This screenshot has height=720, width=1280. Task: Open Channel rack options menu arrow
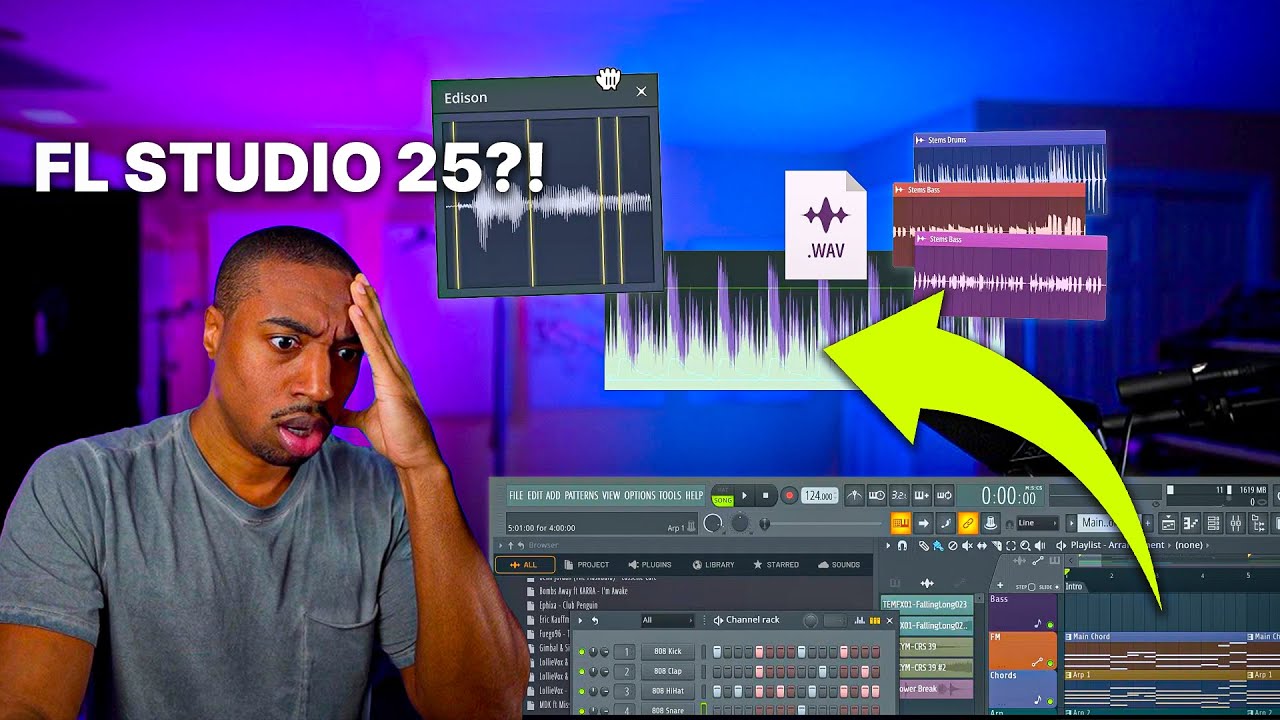coord(580,620)
